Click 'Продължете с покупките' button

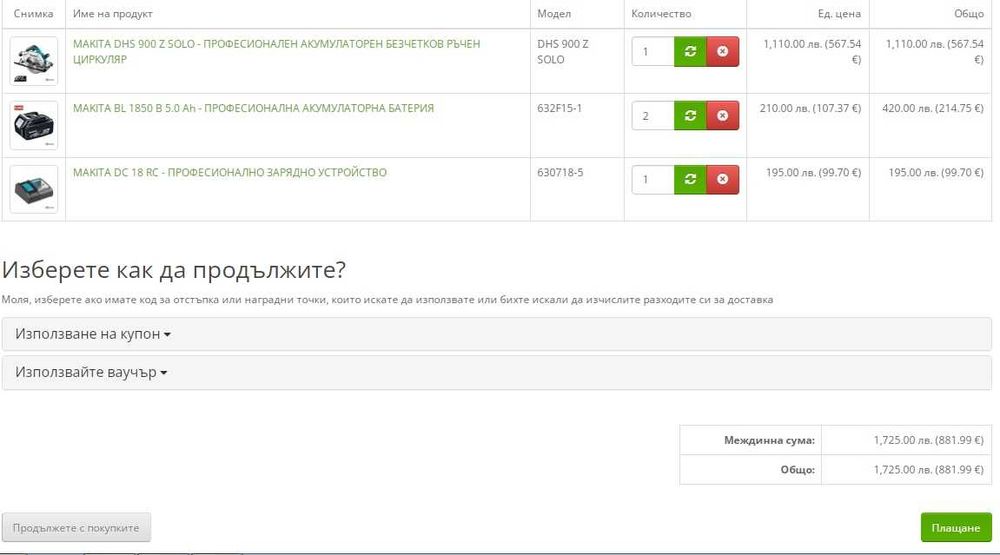click(x=76, y=528)
